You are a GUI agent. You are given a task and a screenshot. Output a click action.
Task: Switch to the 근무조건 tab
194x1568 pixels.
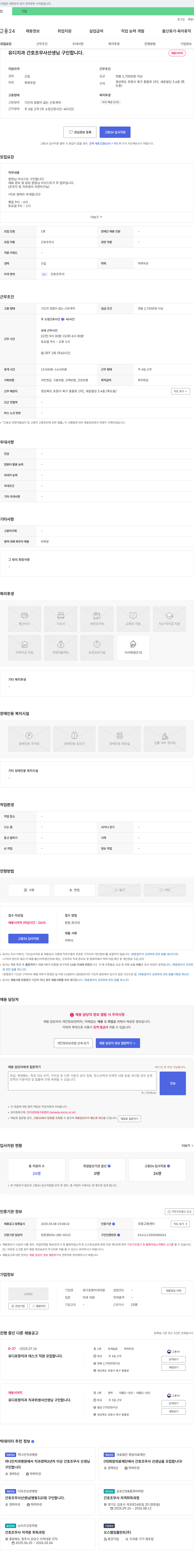coord(41,44)
